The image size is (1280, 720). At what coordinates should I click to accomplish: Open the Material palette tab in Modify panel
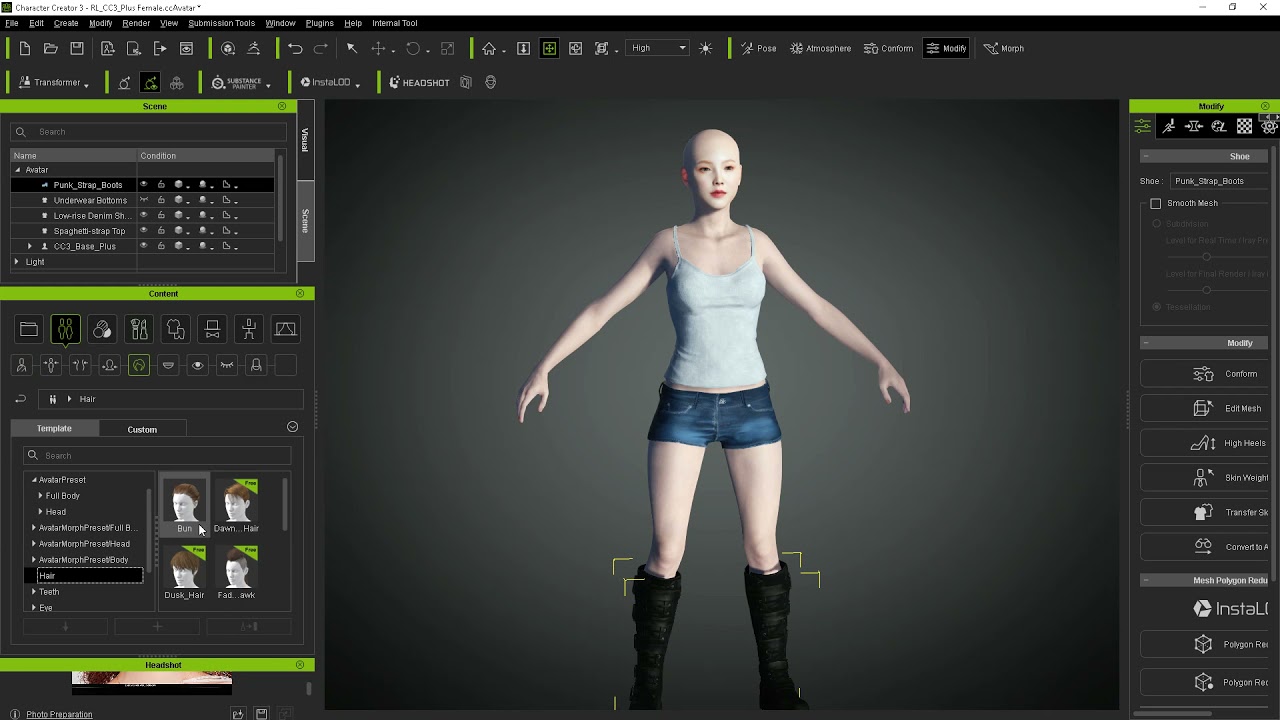1219,126
